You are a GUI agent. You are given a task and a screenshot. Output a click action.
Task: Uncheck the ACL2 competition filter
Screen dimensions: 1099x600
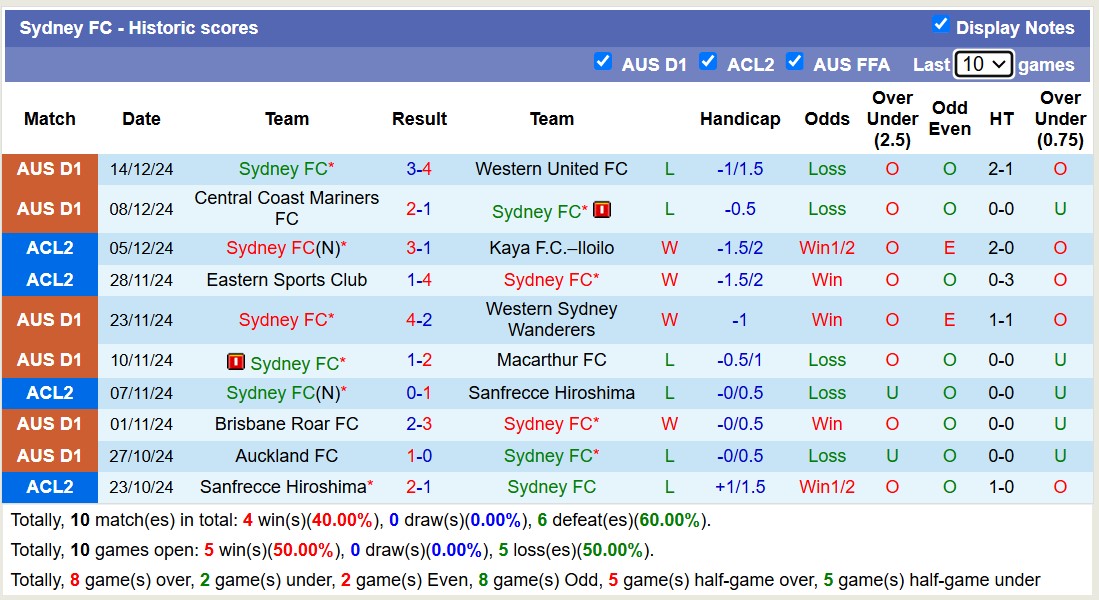(708, 61)
